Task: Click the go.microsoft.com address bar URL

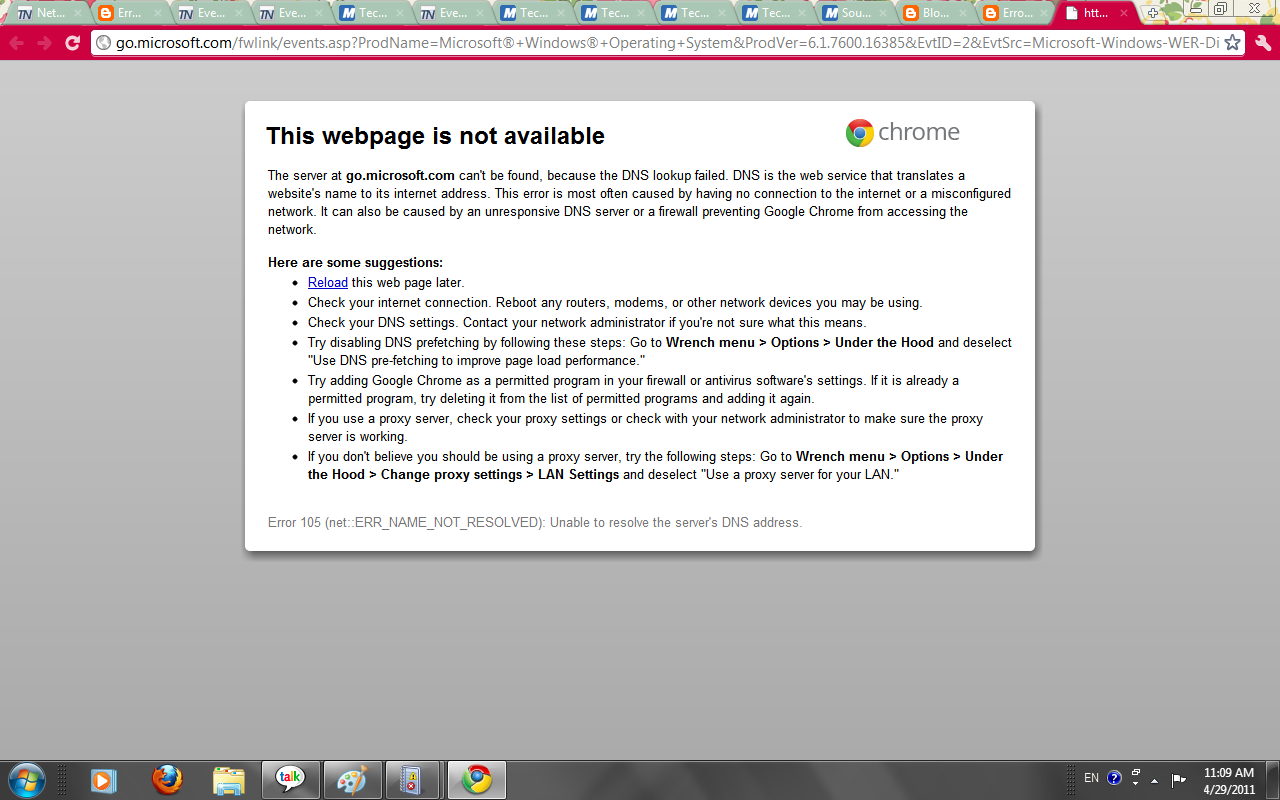Action: pos(667,43)
